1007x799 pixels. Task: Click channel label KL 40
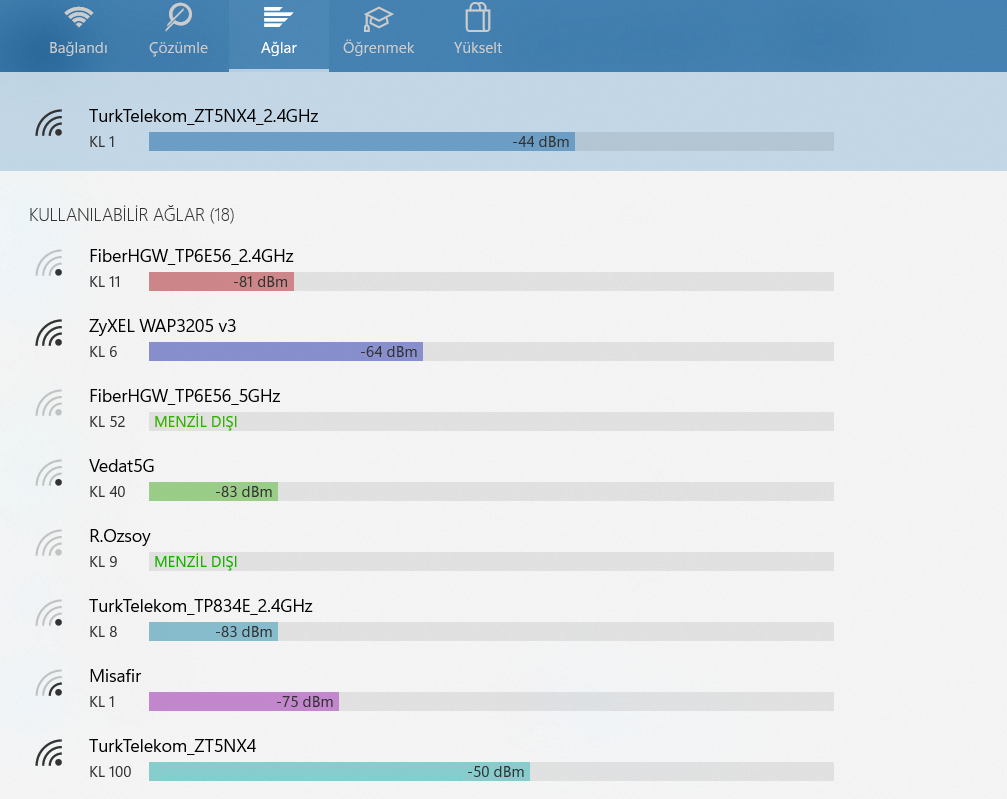[107, 491]
